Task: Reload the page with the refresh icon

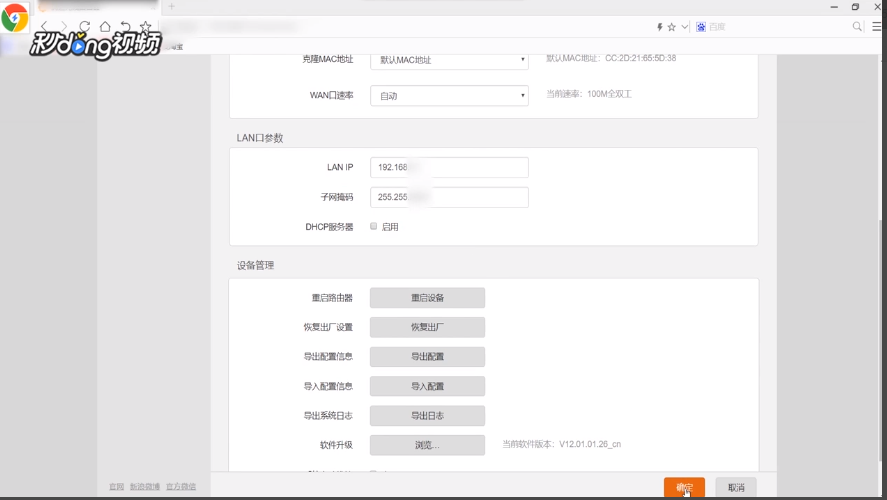Action: tap(85, 27)
